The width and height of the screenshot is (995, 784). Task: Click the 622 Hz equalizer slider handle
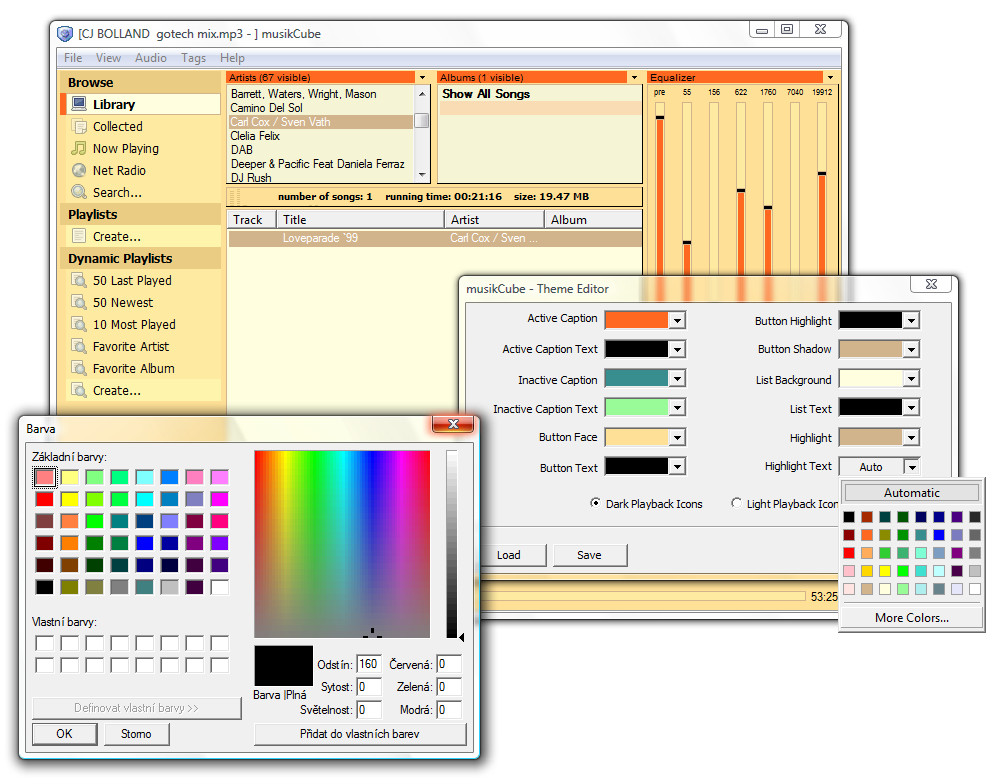pyautogui.click(x=741, y=190)
